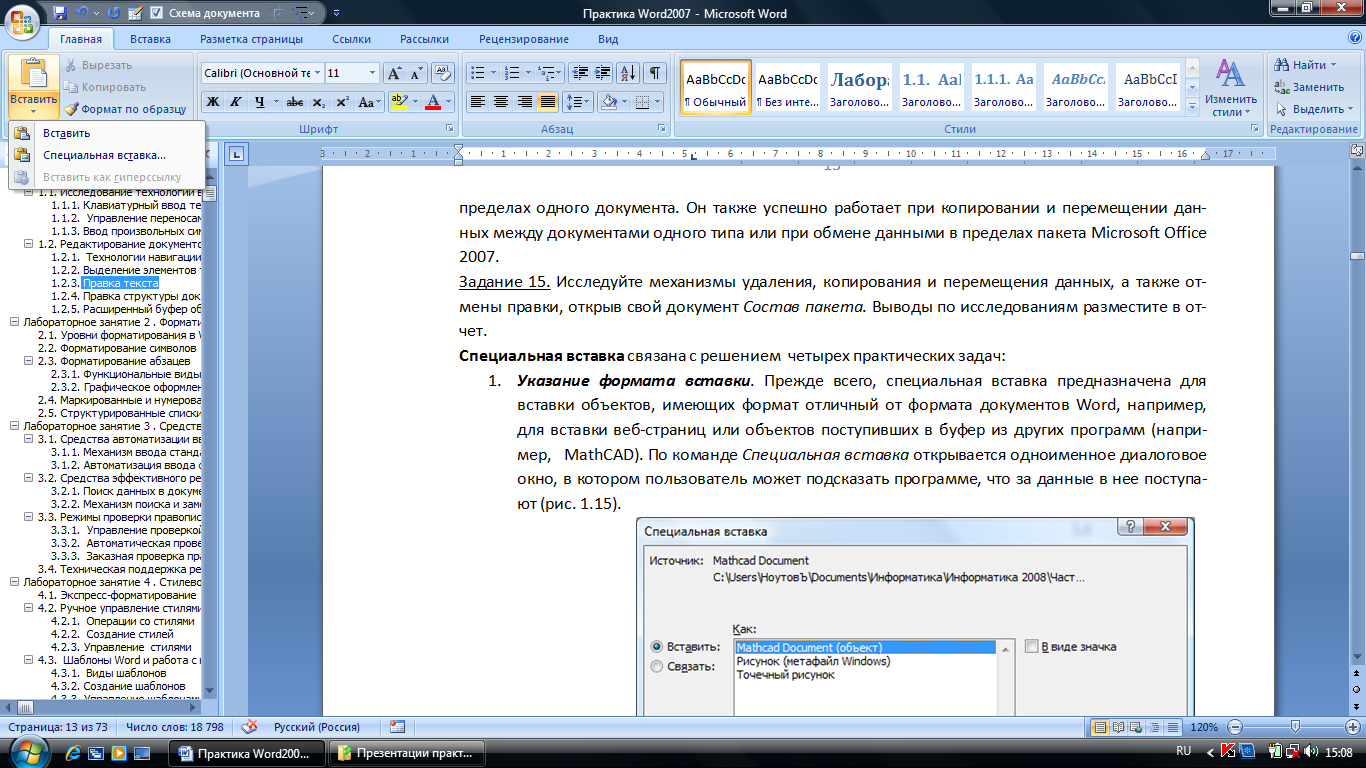This screenshot has width=1366, height=768.
Task: Open the Ссылки ribbon tab
Action: [352, 39]
